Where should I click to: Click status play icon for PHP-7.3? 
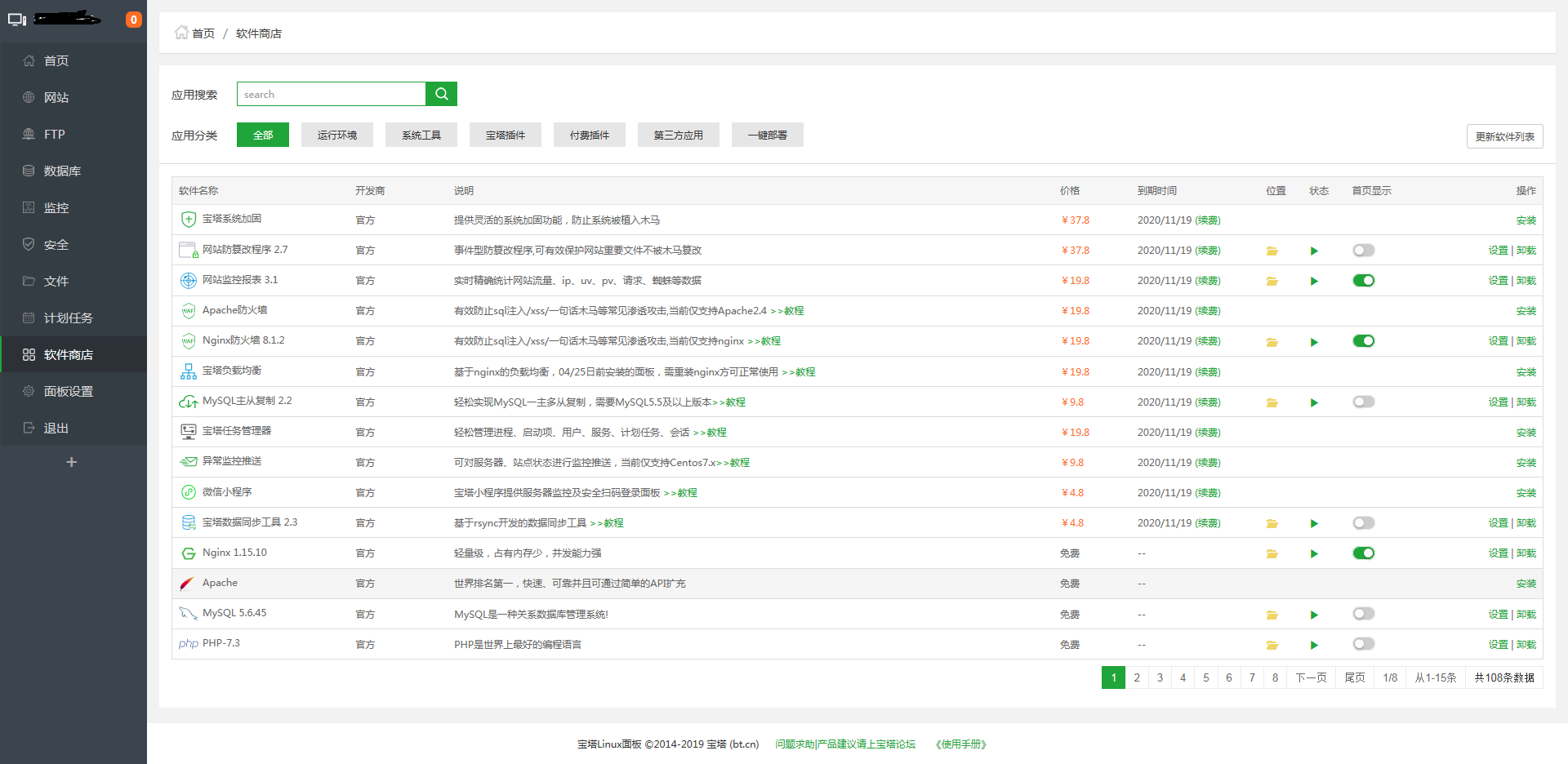1314,645
